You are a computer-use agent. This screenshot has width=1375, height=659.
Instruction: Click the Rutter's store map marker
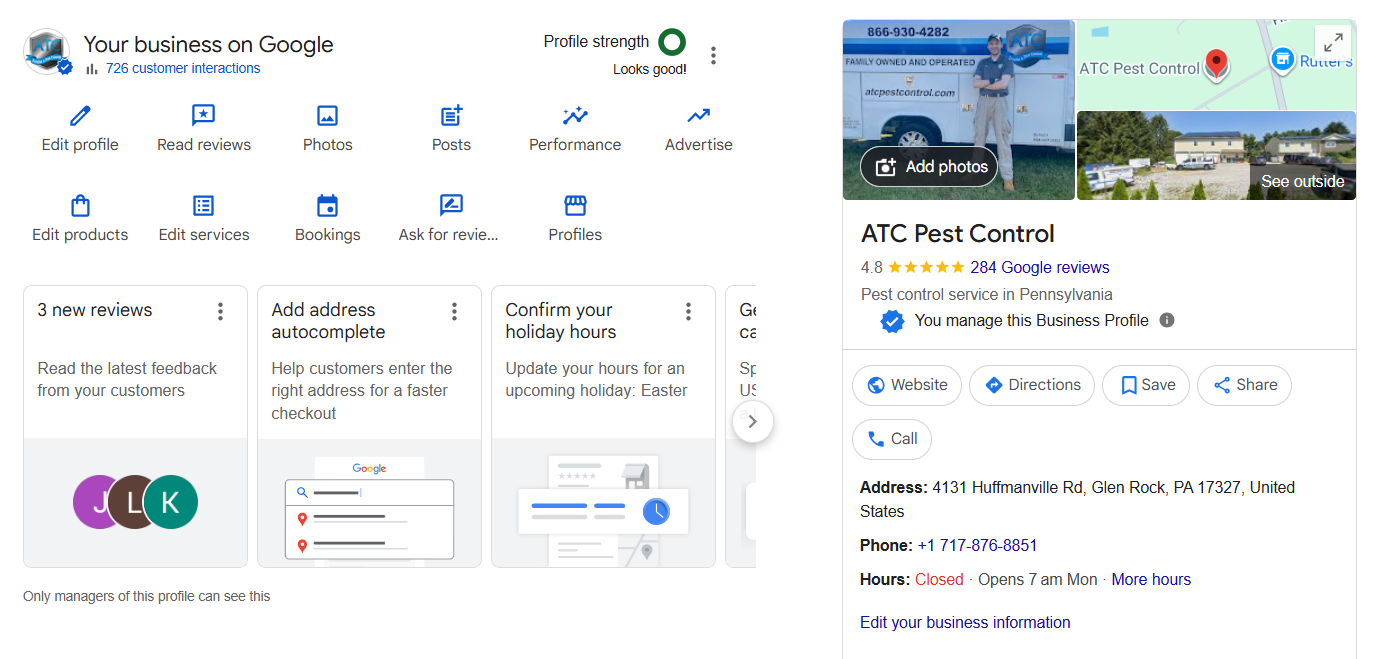1282,60
